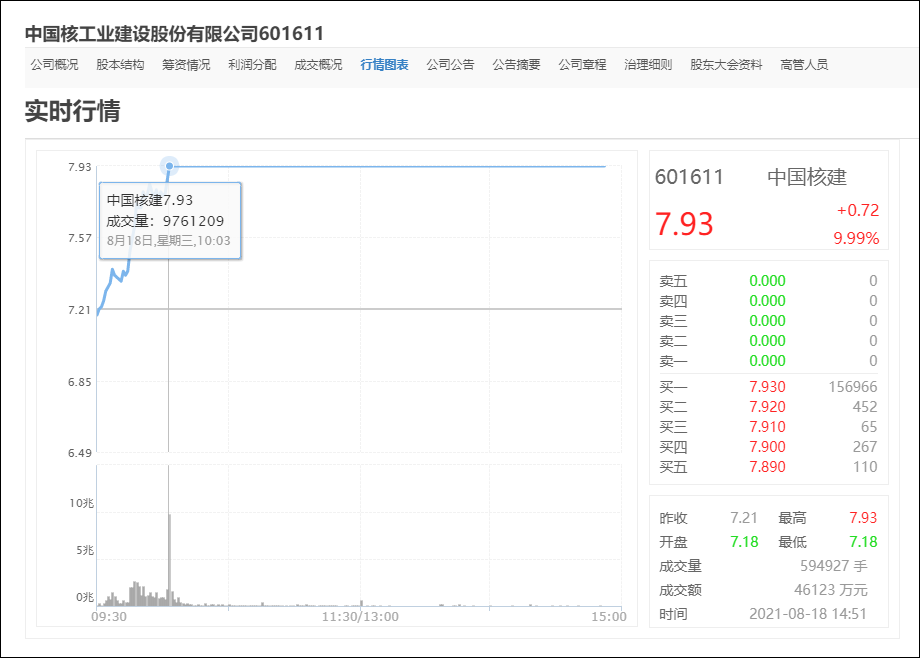Click tooltip date 8月18日,星期三,10:03
Viewport: 920px width, 658px height.
tap(168, 241)
